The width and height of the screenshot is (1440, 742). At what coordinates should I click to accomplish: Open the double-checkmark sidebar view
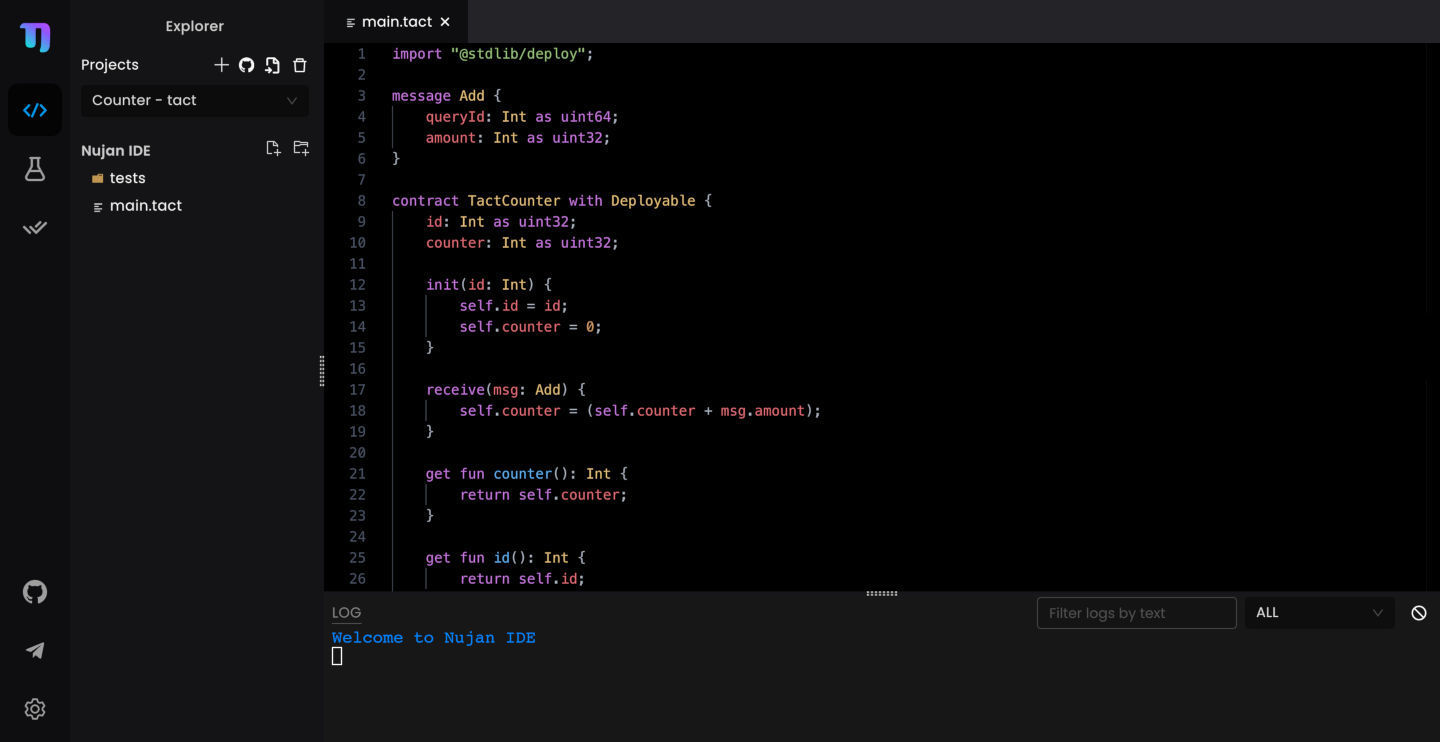(x=35, y=228)
